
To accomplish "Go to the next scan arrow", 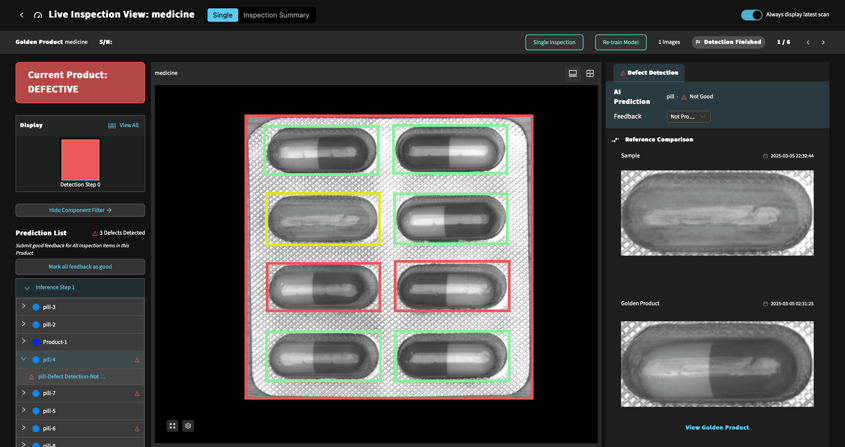I will coord(823,42).
